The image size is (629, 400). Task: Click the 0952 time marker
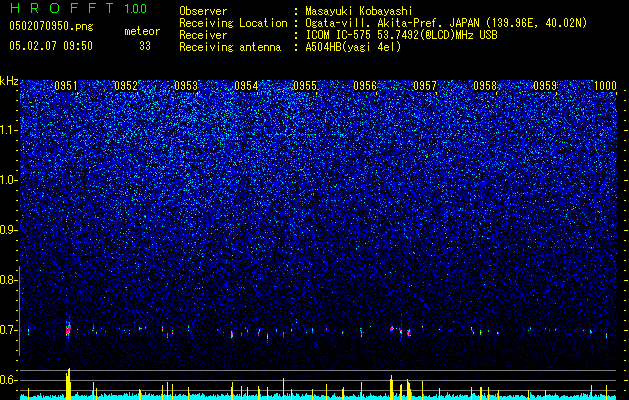coord(126,86)
